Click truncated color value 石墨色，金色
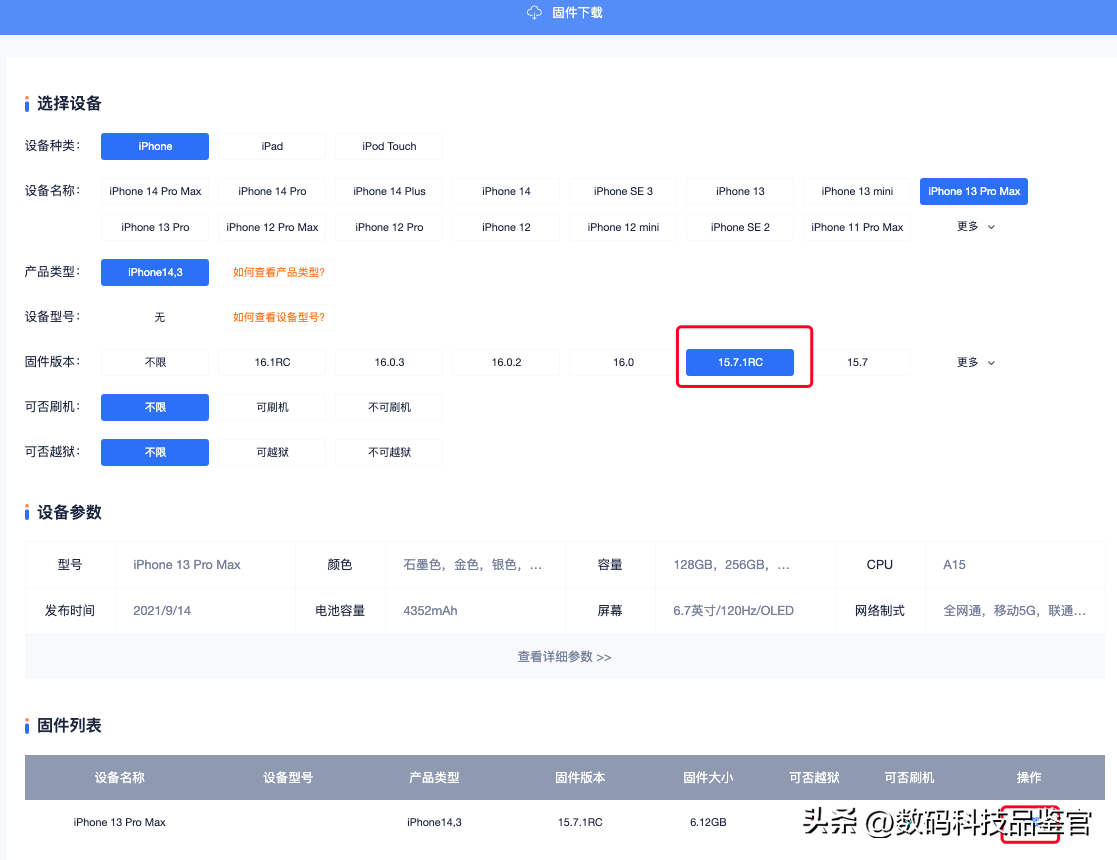The height and width of the screenshot is (860, 1117). pos(472,564)
